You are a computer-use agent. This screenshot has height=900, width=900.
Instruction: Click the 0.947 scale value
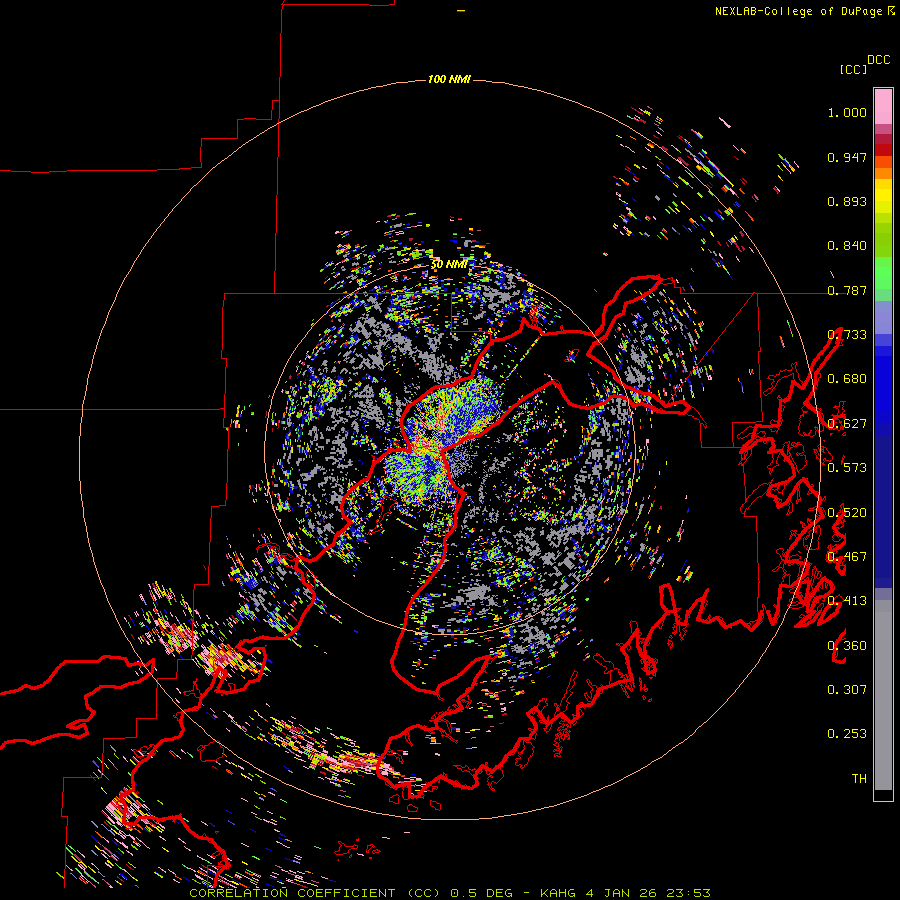click(847, 157)
